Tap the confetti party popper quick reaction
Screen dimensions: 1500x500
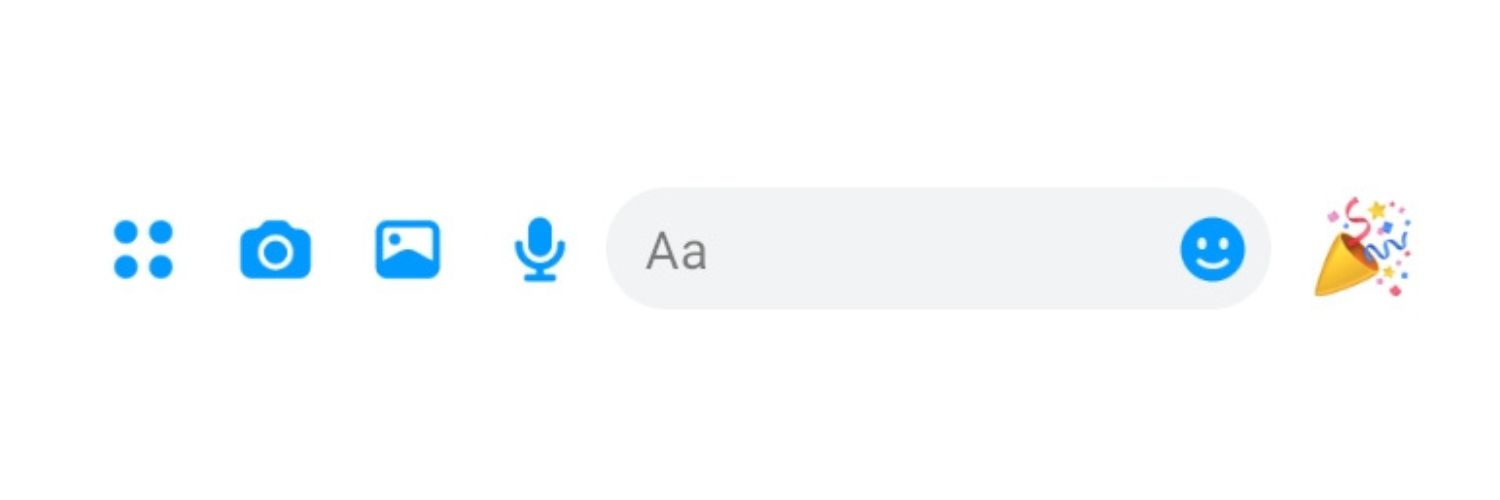point(1363,247)
